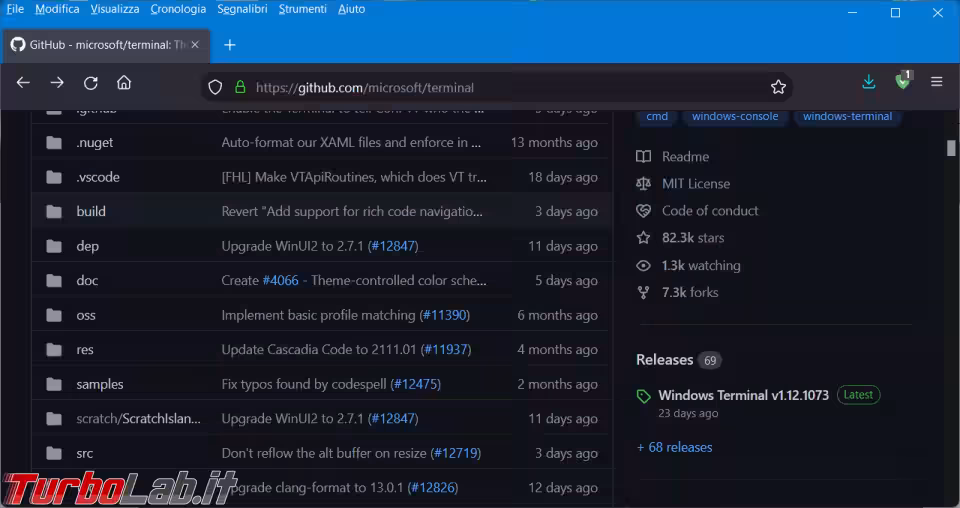Viewport: 960px width, 508px height.
Task: Open the Aiuto menu
Action: click(351, 9)
